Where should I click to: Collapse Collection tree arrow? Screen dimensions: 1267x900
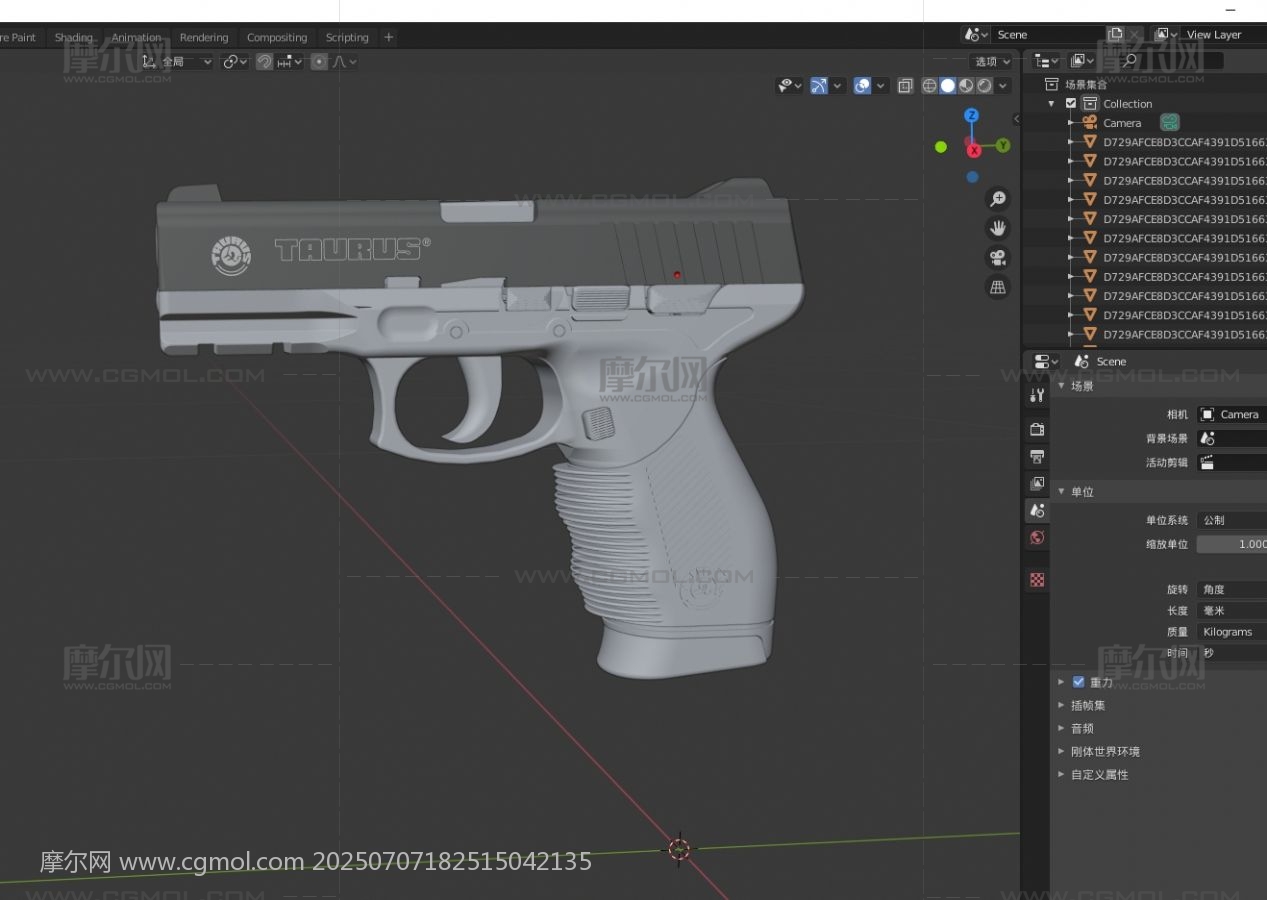pyautogui.click(x=1051, y=104)
